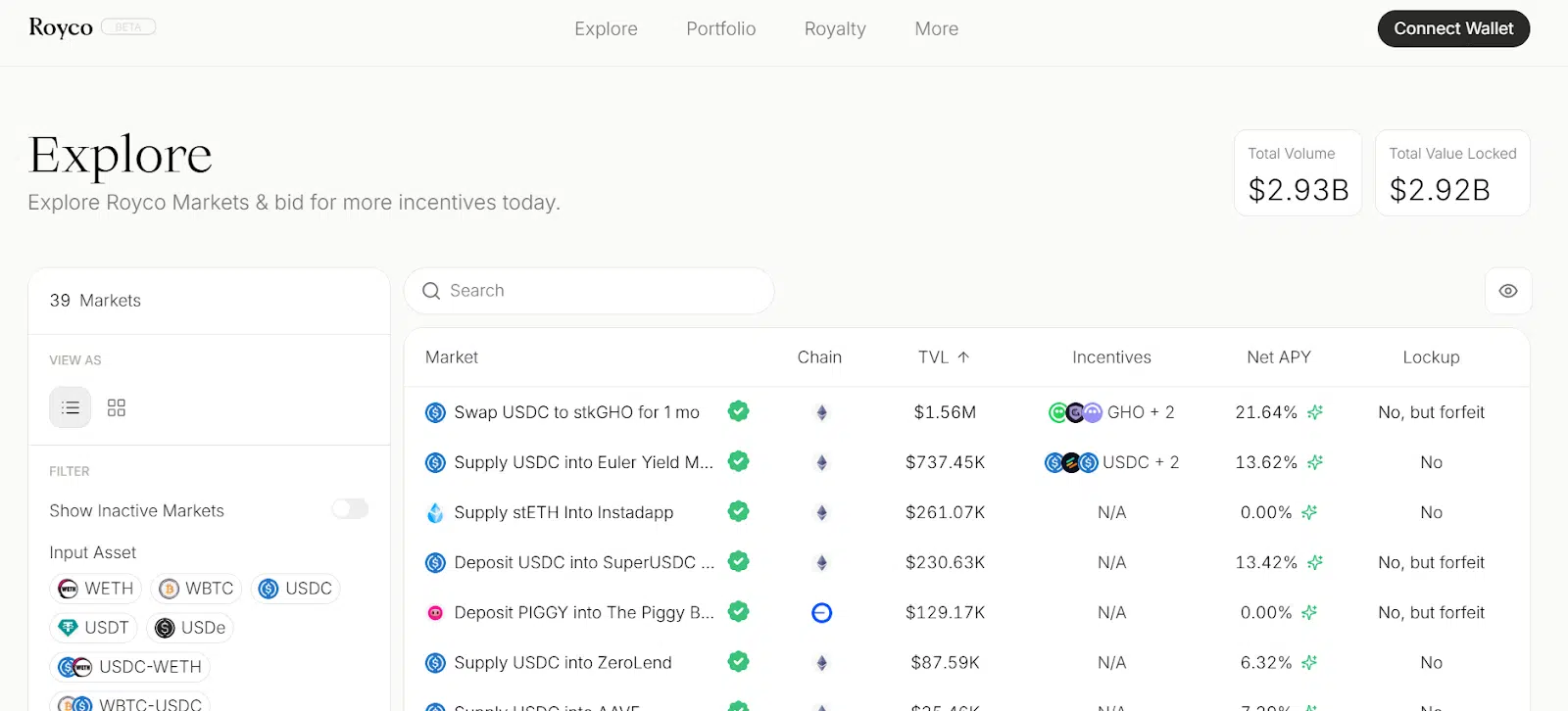Click the verified badge for Supply USDC into Euler Yield
Viewport: 1568px width, 711px height.
pos(739,461)
